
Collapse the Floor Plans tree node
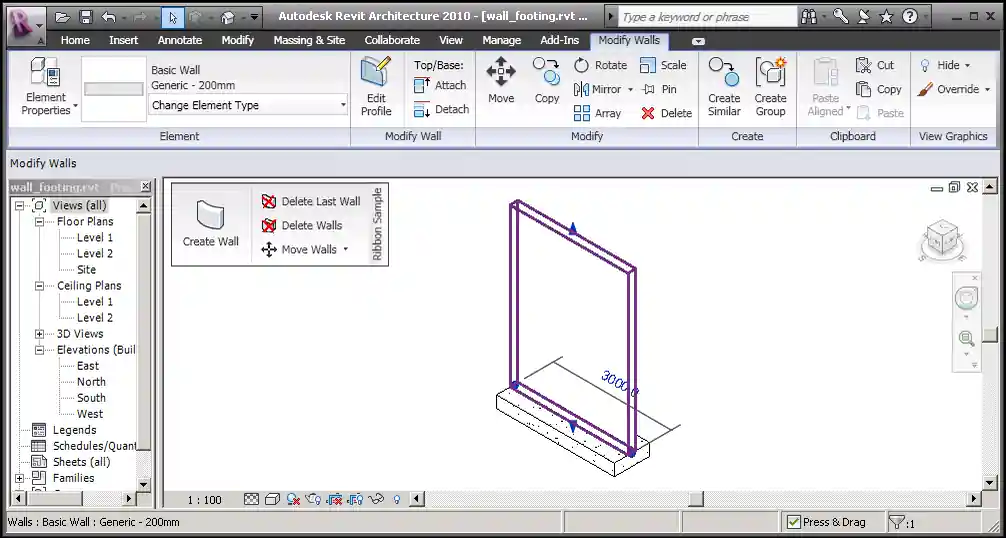point(40,222)
